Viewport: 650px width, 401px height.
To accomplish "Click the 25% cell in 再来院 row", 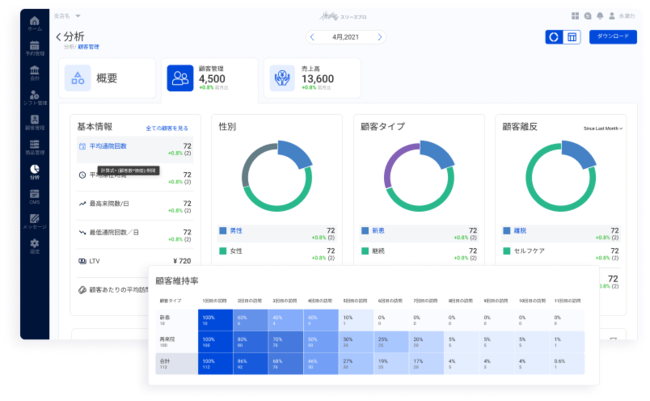I will click(x=391, y=342).
